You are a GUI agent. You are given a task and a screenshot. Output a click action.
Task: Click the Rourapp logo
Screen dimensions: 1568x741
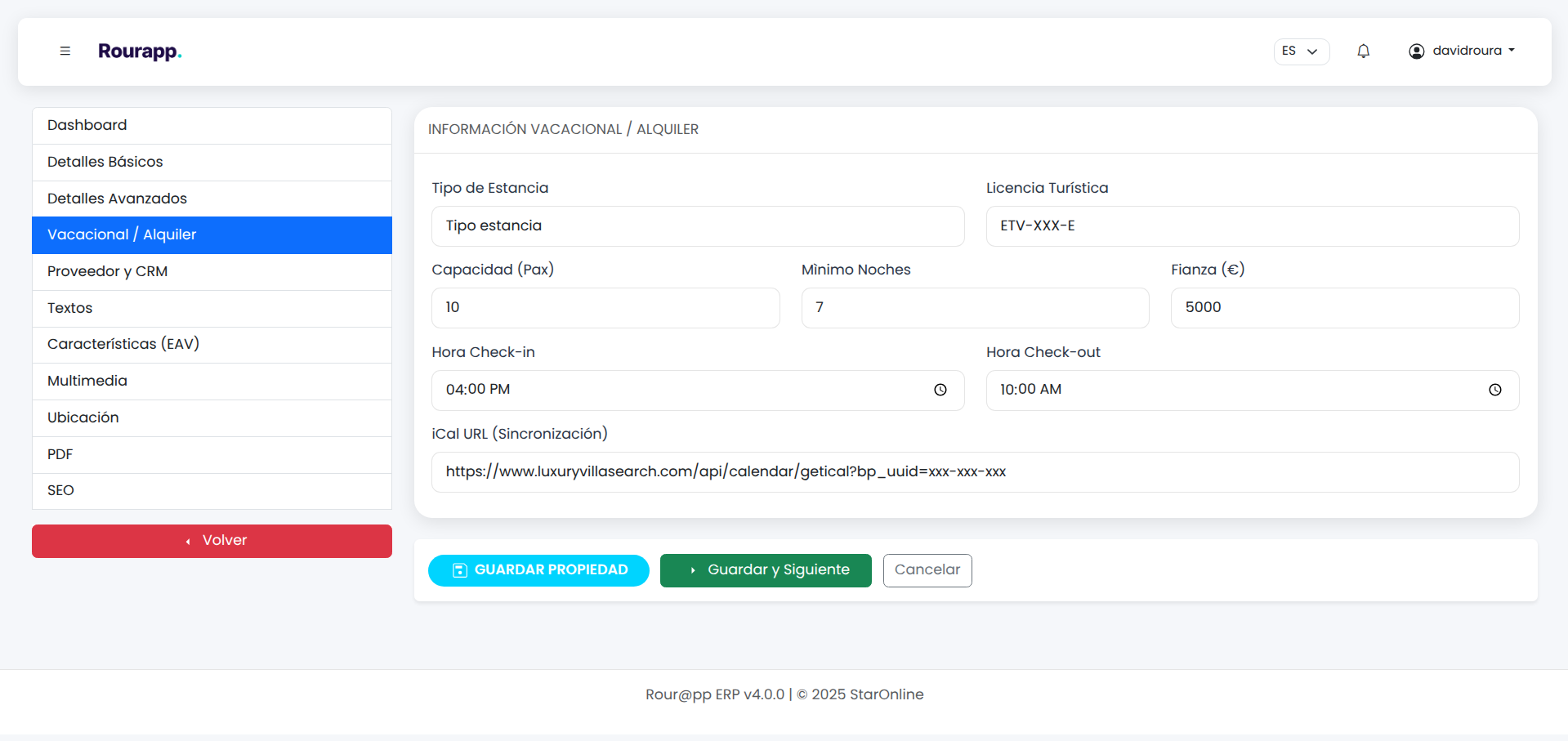pyautogui.click(x=140, y=51)
